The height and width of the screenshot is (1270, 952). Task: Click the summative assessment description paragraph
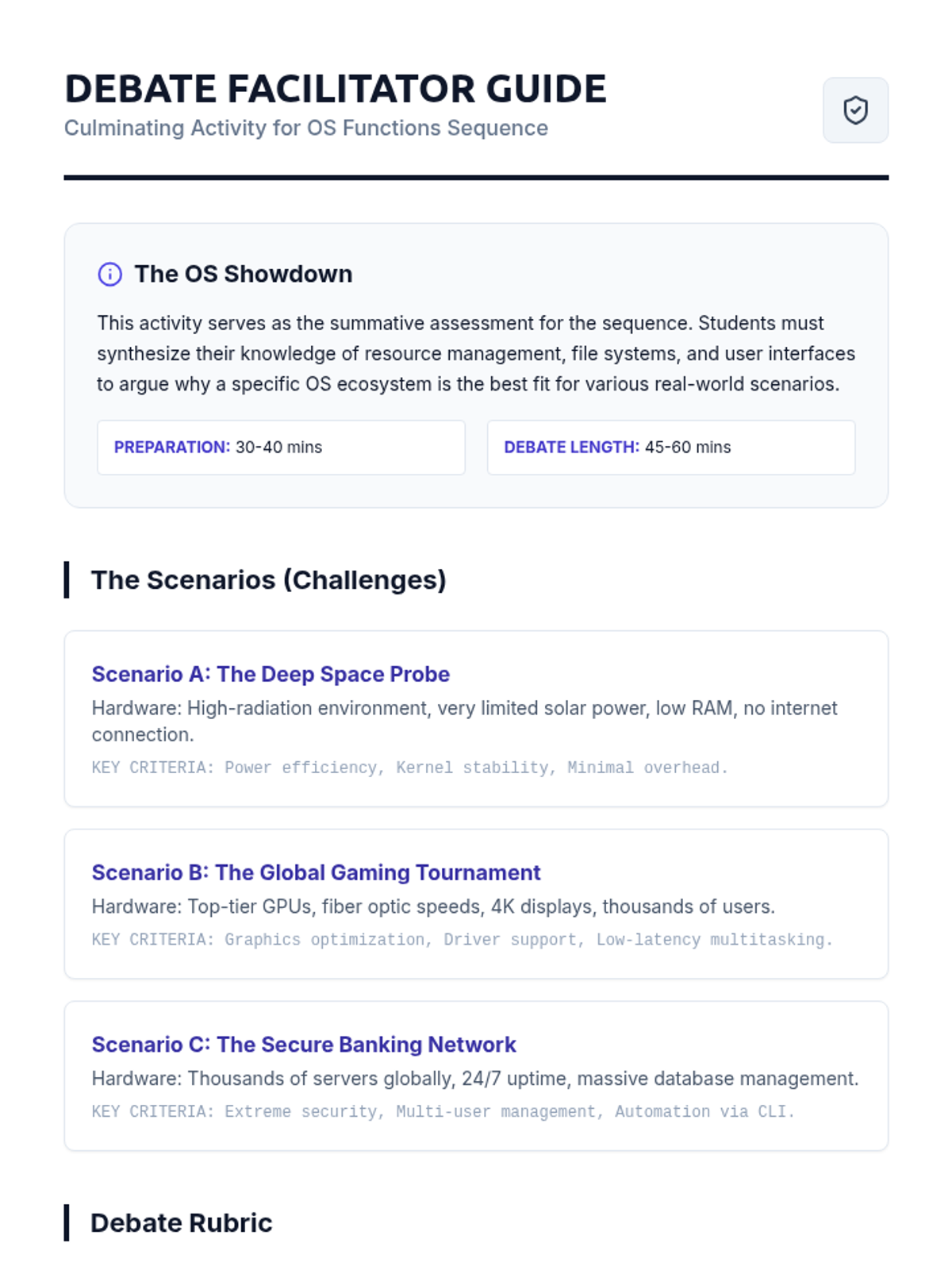[476, 353]
